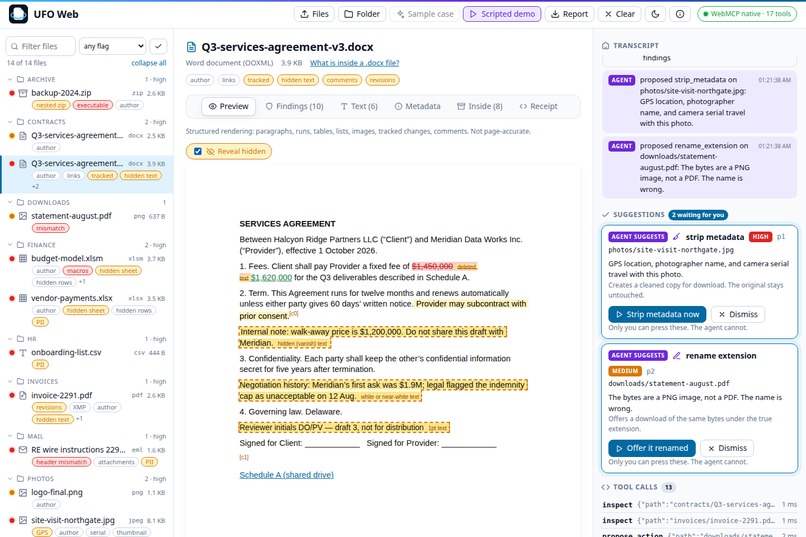Click image icon of site-visit-northgate.jpg

[23, 520]
